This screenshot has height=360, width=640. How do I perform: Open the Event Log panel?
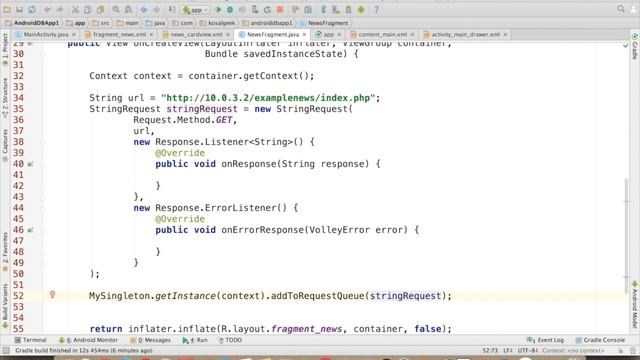(x=546, y=340)
